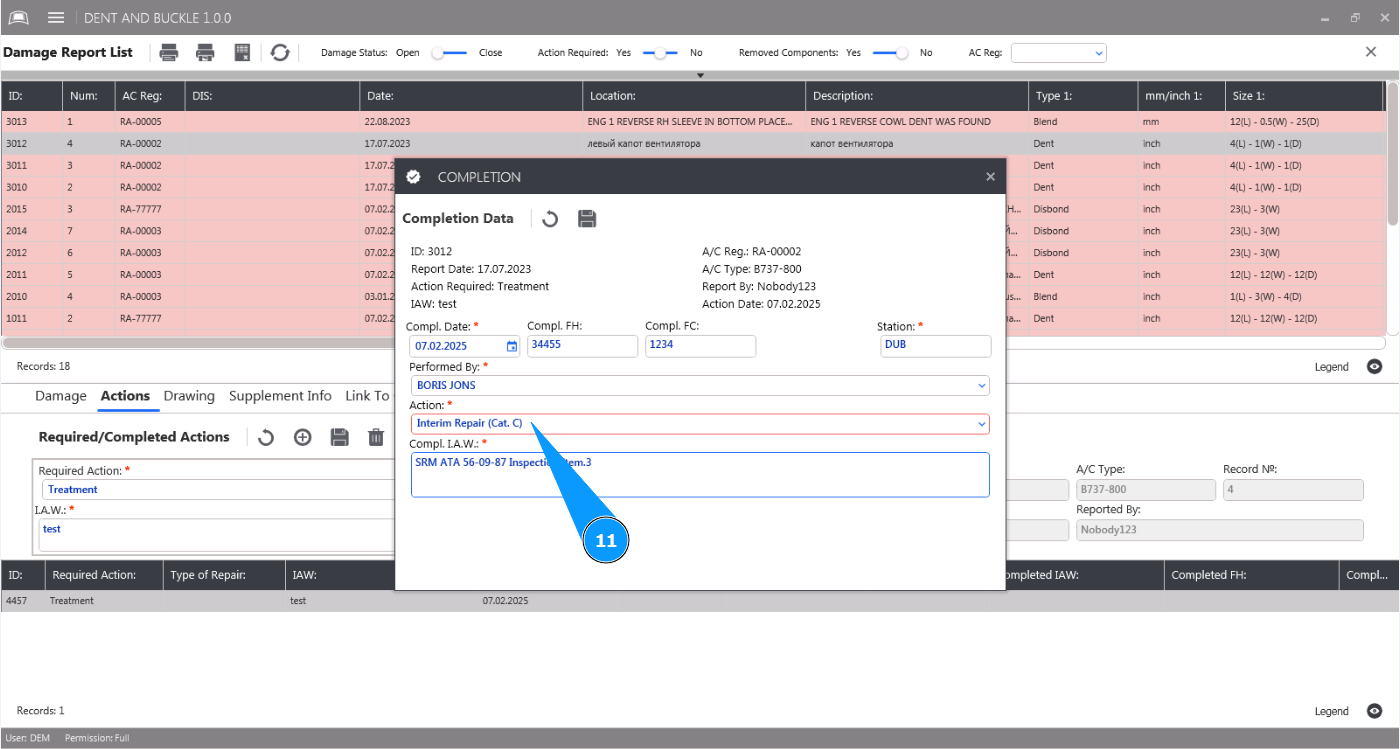The height and width of the screenshot is (749, 1400).
Task: Open the Drawing tab
Action: (x=189, y=396)
